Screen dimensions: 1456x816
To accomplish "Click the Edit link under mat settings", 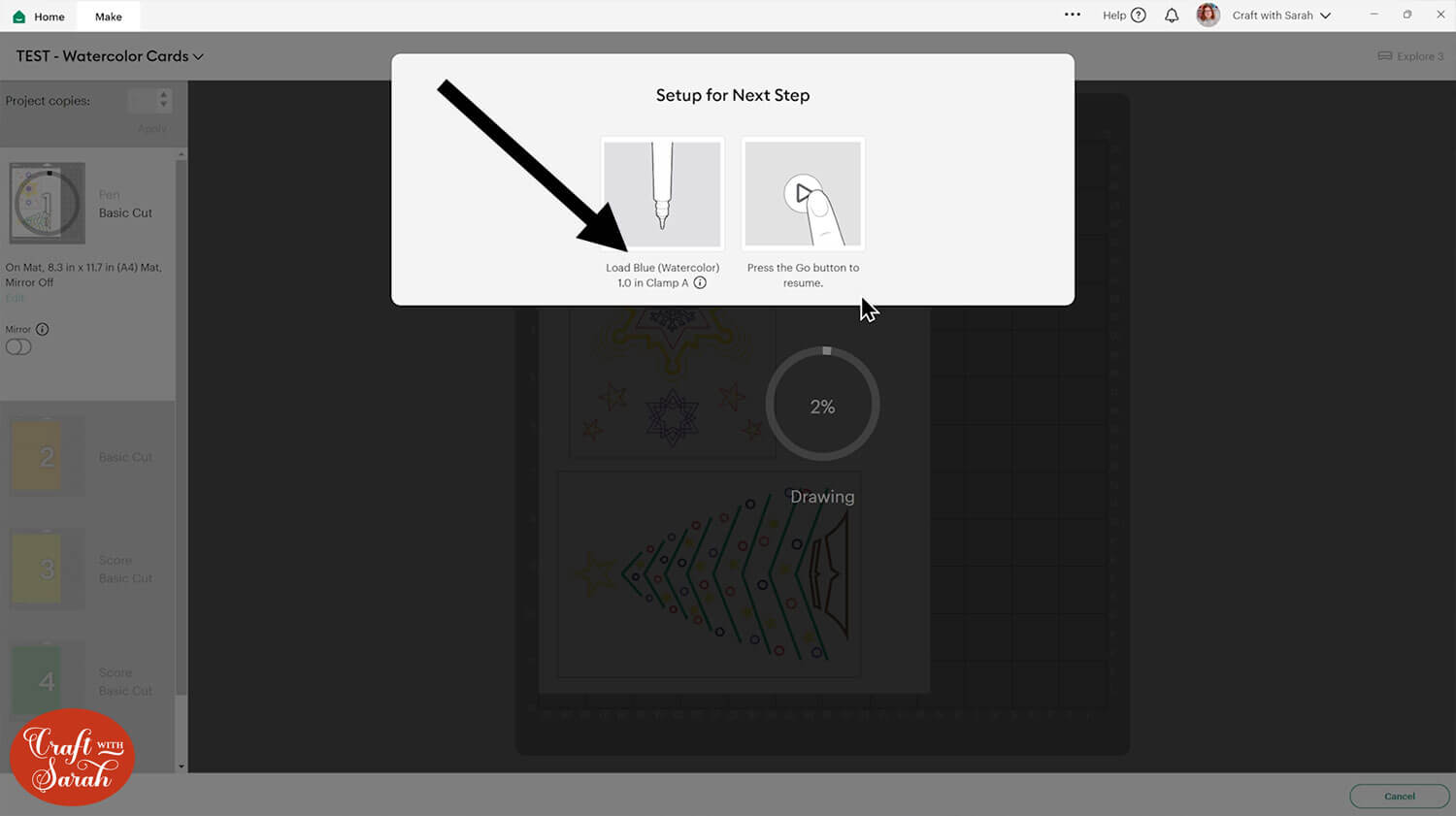I will click(x=15, y=298).
